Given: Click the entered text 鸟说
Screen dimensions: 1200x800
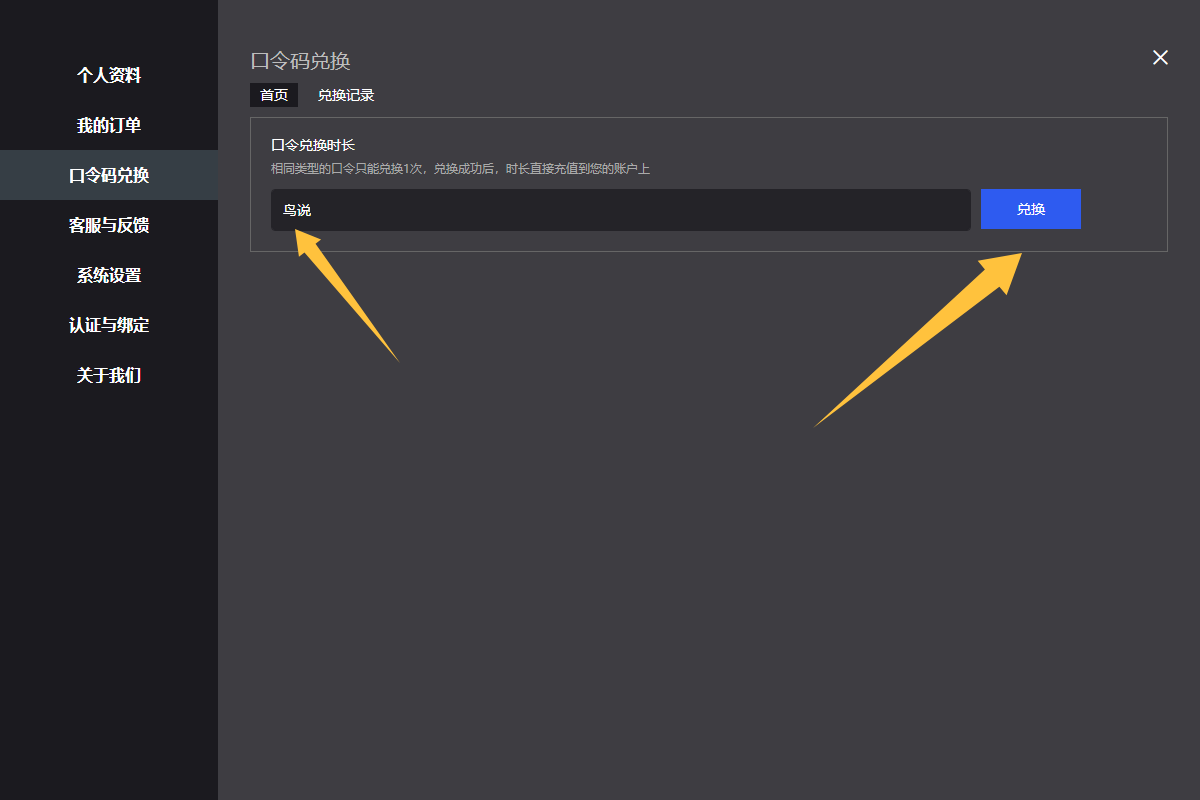Looking at the screenshot, I should (x=297, y=210).
